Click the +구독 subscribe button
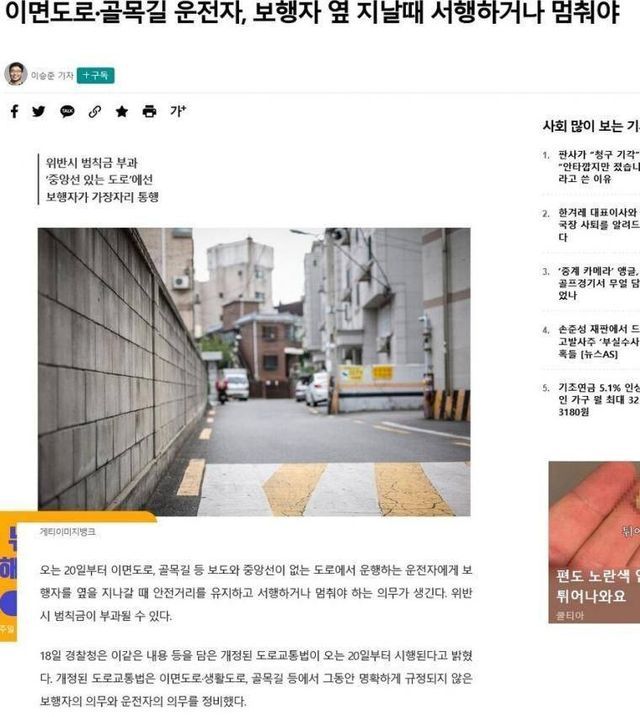 [x=97, y=75]
